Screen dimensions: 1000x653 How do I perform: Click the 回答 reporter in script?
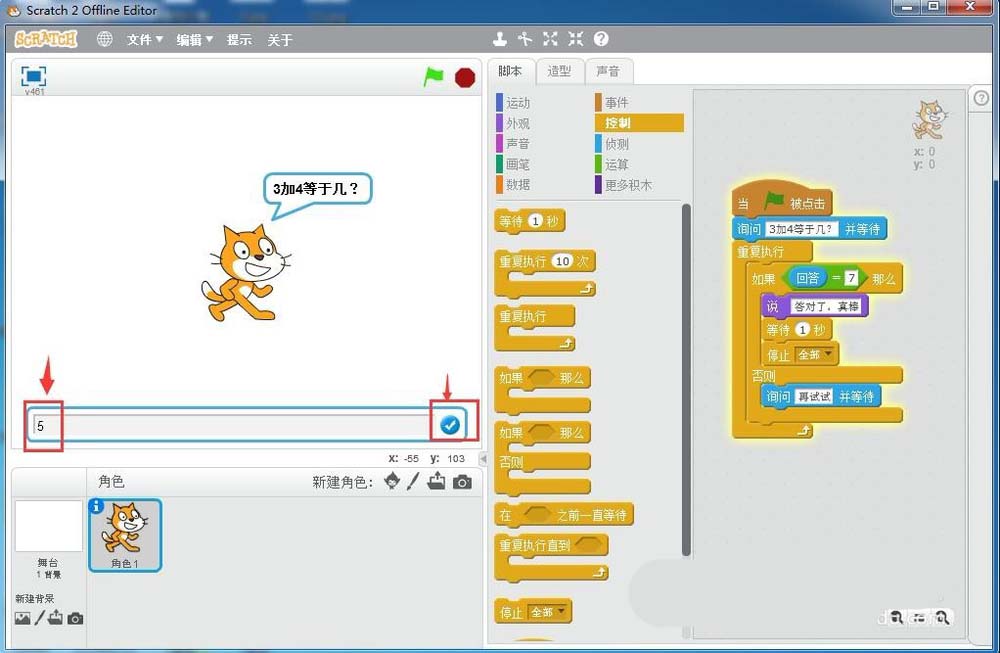click(807, 278)
